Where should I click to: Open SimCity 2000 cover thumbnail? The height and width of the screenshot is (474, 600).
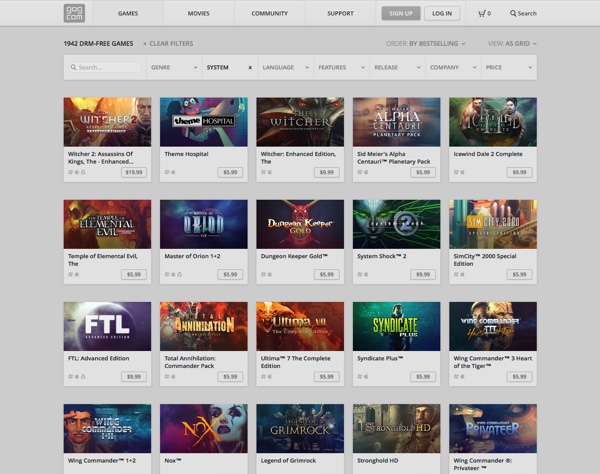point(493,224)
